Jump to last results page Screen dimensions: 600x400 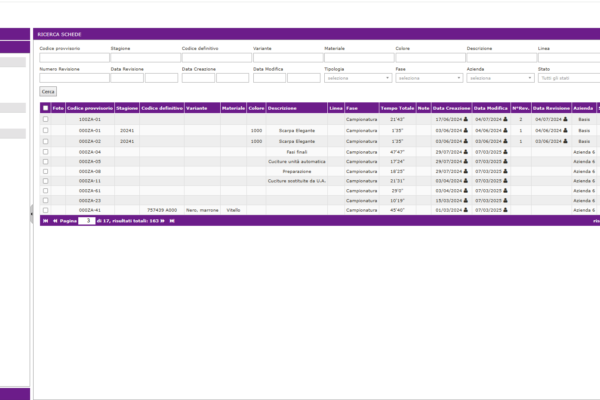point(171,221)
